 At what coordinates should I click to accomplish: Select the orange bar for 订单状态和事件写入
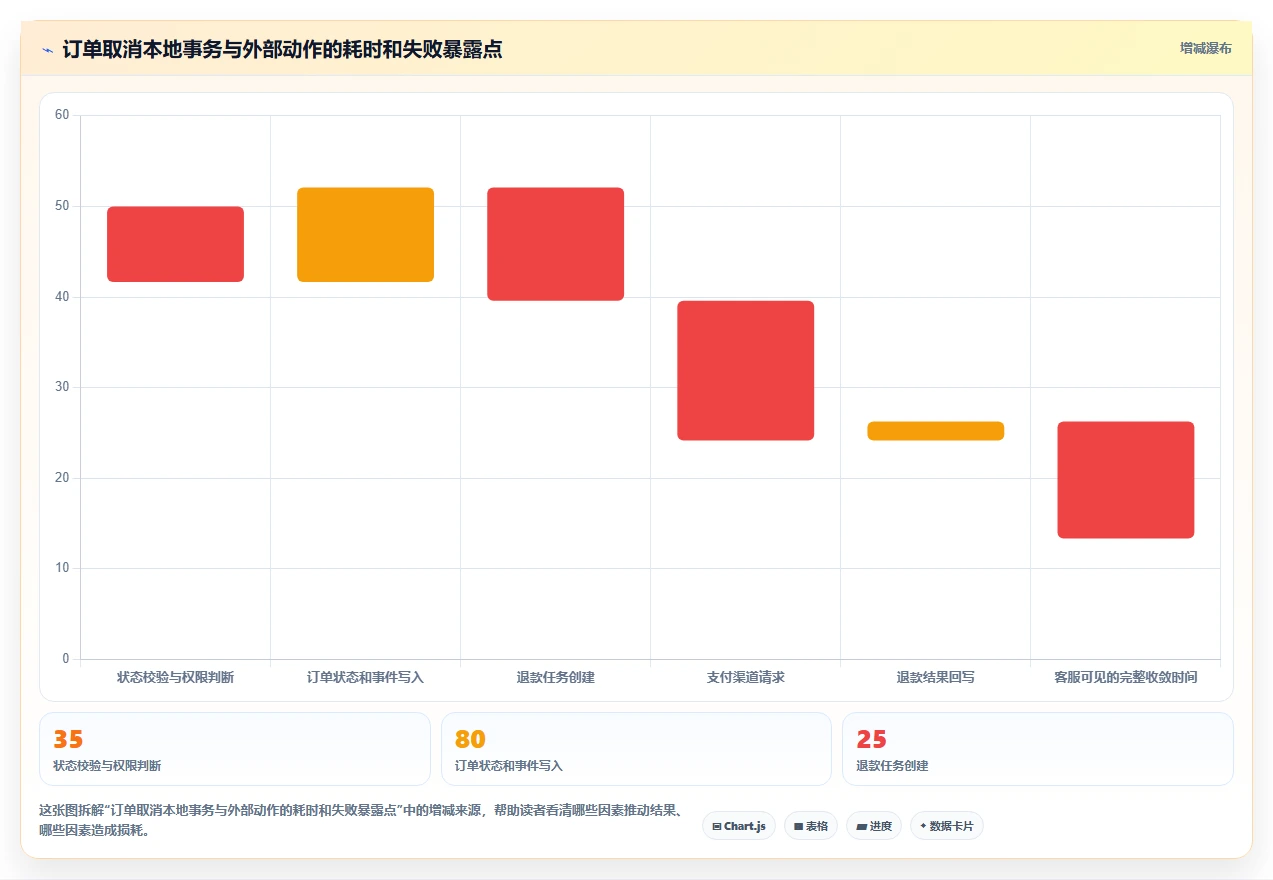(x=365, y=235)
